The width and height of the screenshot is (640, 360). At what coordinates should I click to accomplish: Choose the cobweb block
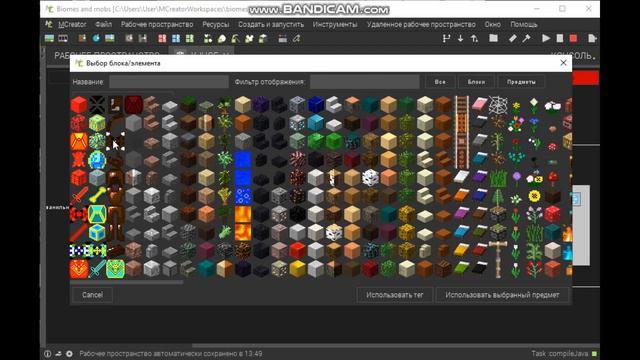pos(498,105)
